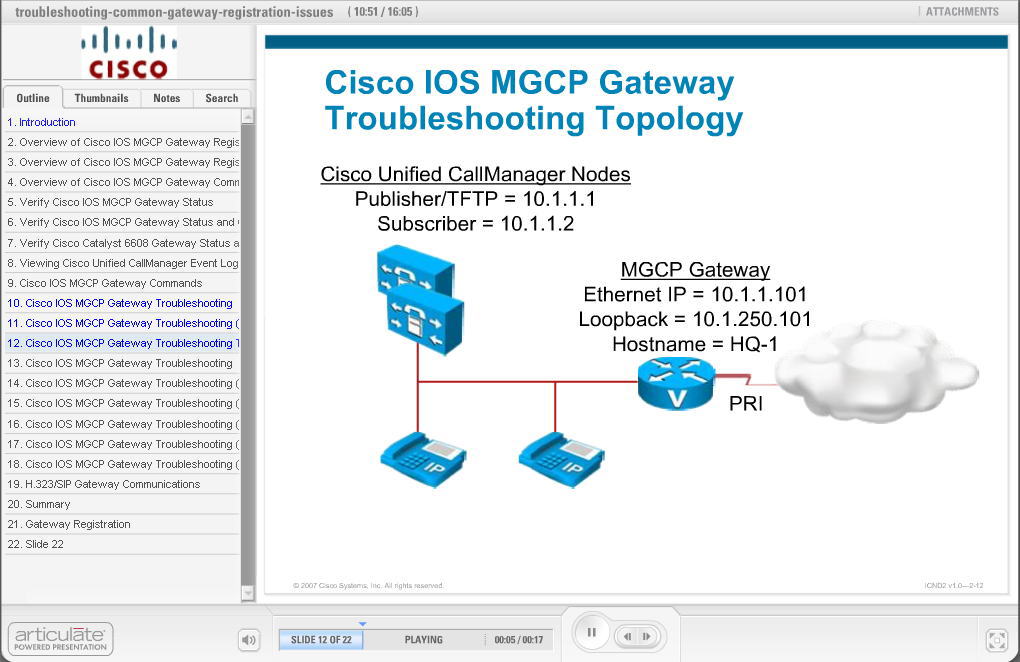Select outline slide 18 Troubleshooting
Viewport: 1020px width, 662px height.
pyautogui.click(x=122, y=464)
